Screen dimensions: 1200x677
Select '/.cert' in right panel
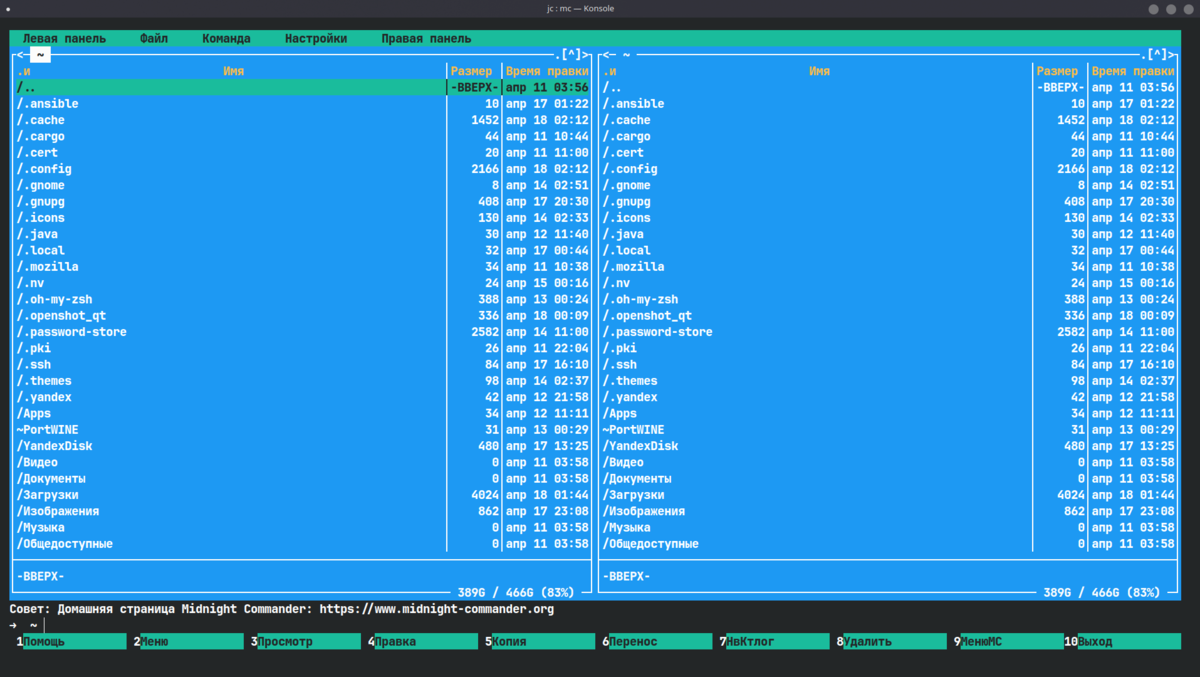(x=889, y=153)
